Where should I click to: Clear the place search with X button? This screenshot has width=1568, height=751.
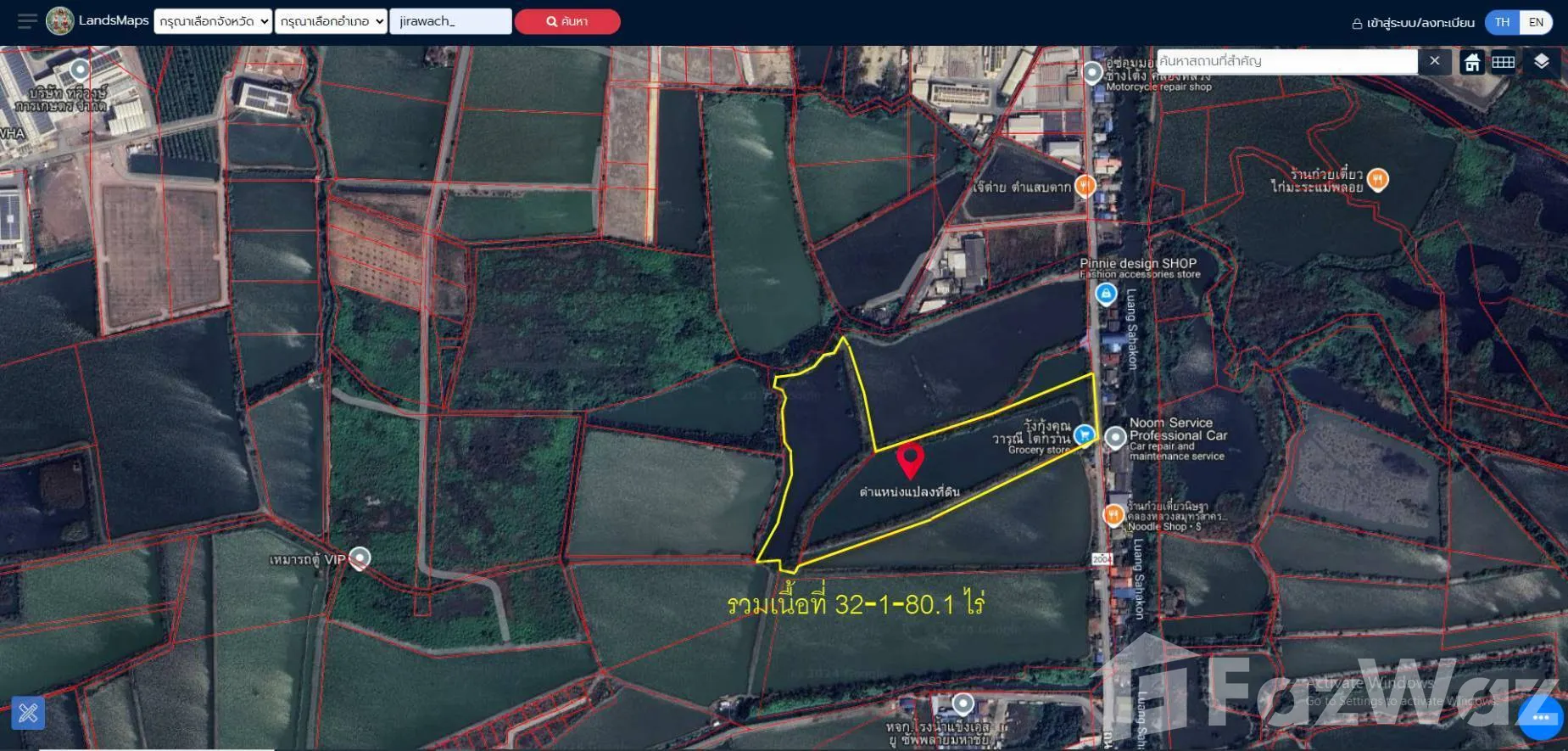pos(1434,61)
